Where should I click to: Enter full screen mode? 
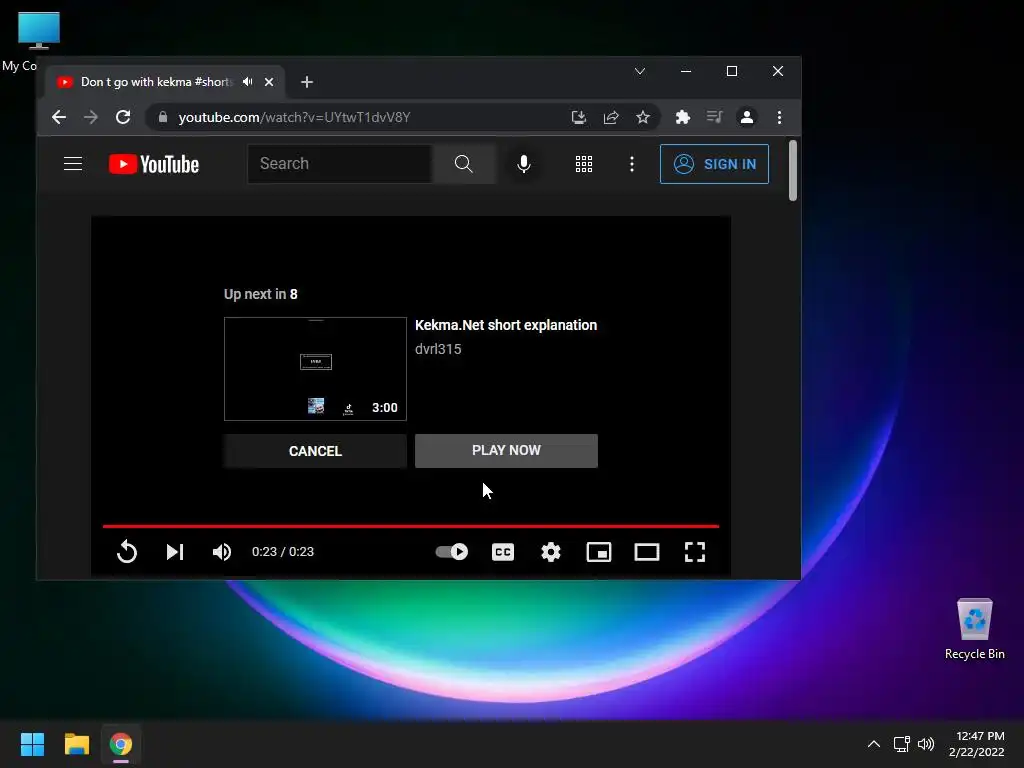click(x=695, y=552)
